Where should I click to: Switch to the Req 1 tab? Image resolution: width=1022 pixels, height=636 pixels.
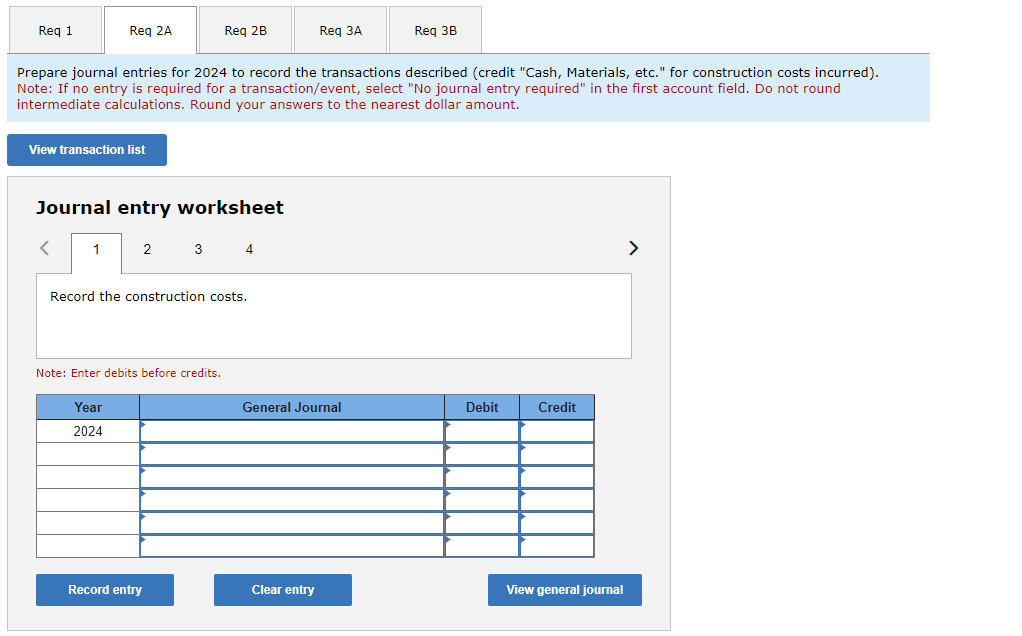pyautogui.click(x=55, y=30)
